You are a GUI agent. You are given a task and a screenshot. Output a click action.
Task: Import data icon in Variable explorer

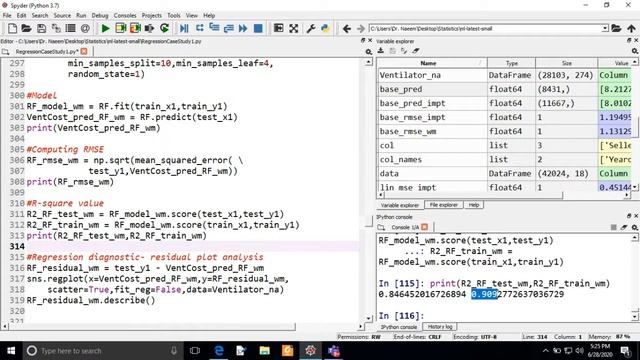point(381,51)
